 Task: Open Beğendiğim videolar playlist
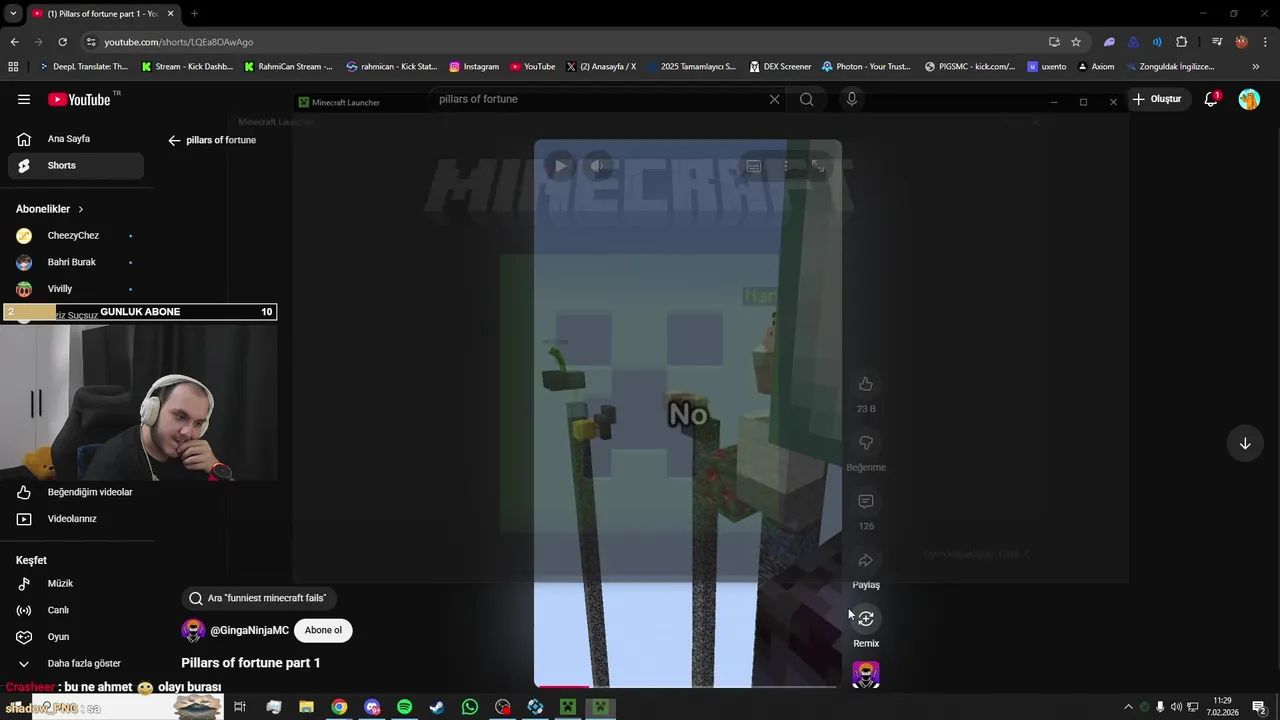tap(76, 492)
